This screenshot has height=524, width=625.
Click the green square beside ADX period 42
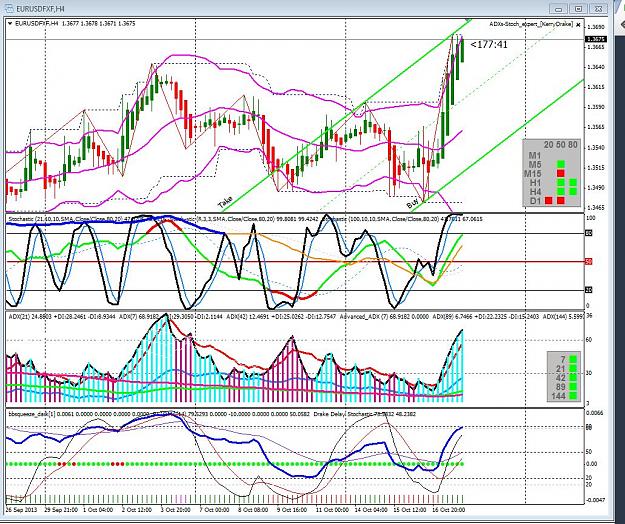click(x=573, y=377)
